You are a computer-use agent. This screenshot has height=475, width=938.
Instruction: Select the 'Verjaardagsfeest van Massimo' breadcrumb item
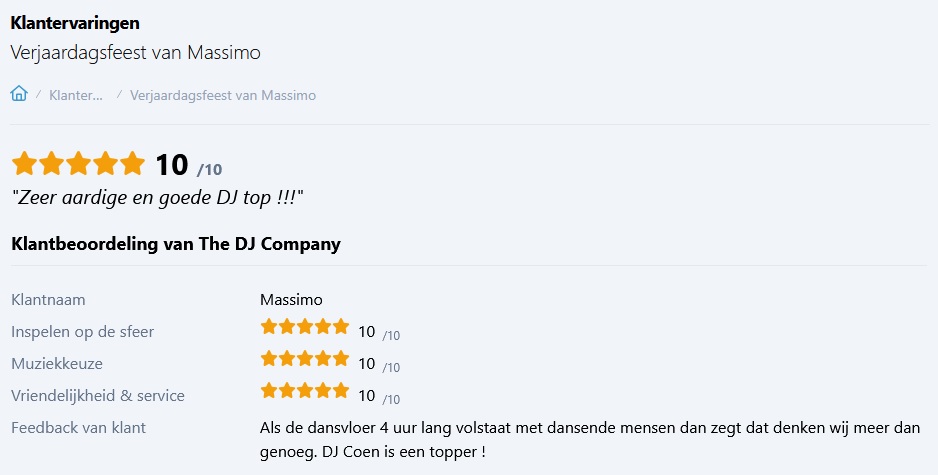(223, 95)
